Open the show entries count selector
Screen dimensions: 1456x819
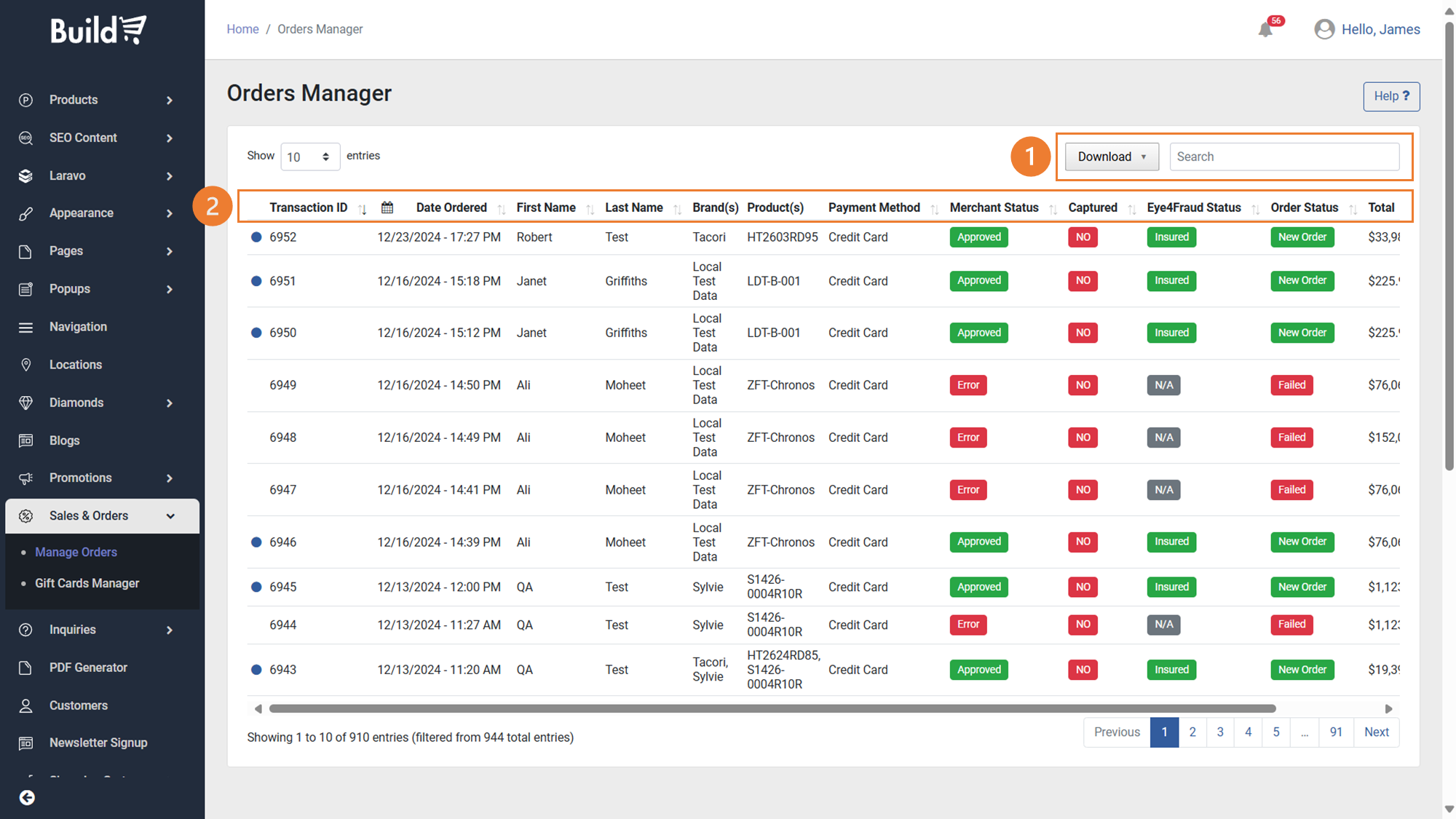[309, 157]
